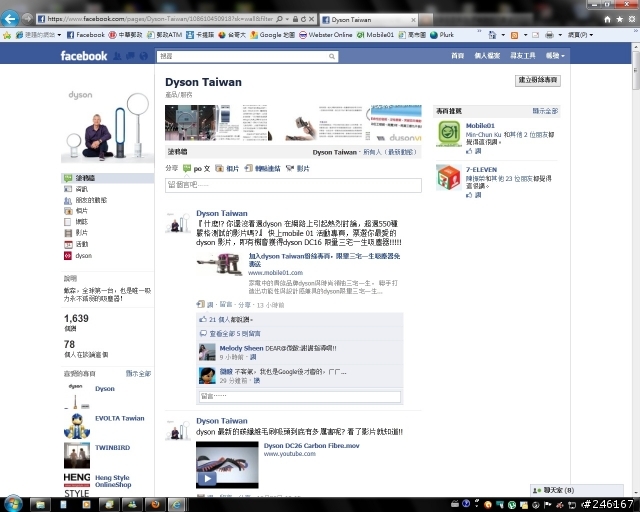640x512 pixels.
Task: Click the photo share option above the post box
Action: tap(227, 169)
